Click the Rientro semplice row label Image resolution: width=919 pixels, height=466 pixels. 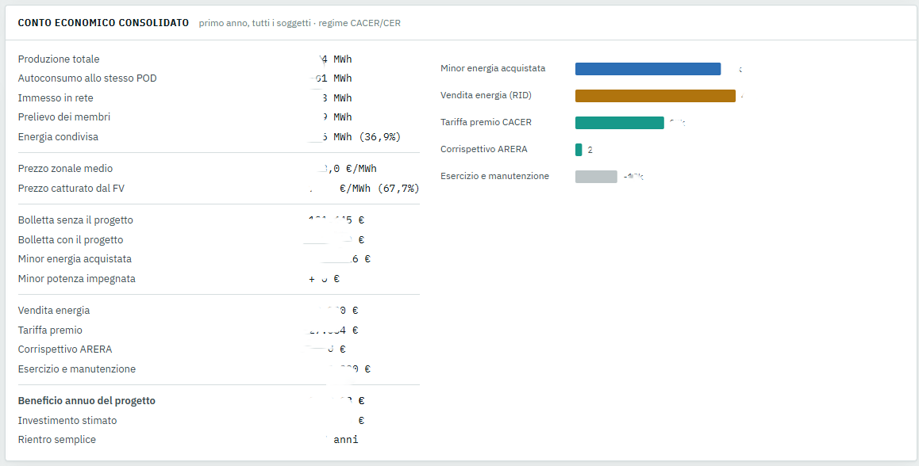click(57, 440)
